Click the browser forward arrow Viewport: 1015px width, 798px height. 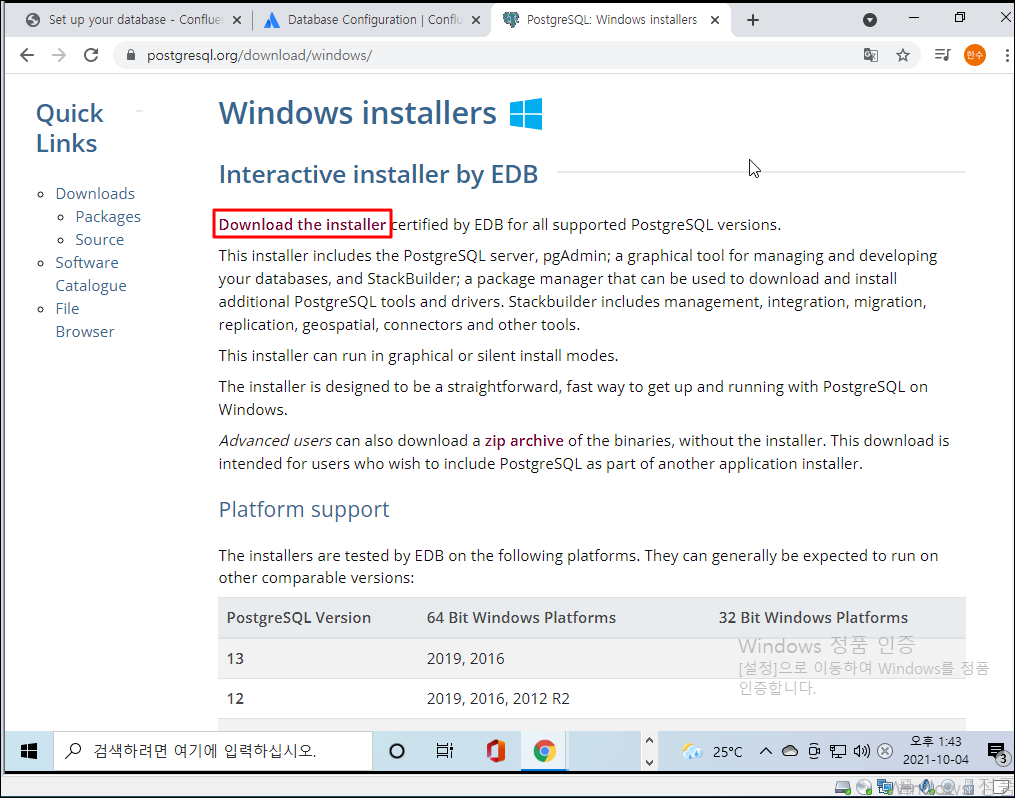59,55
